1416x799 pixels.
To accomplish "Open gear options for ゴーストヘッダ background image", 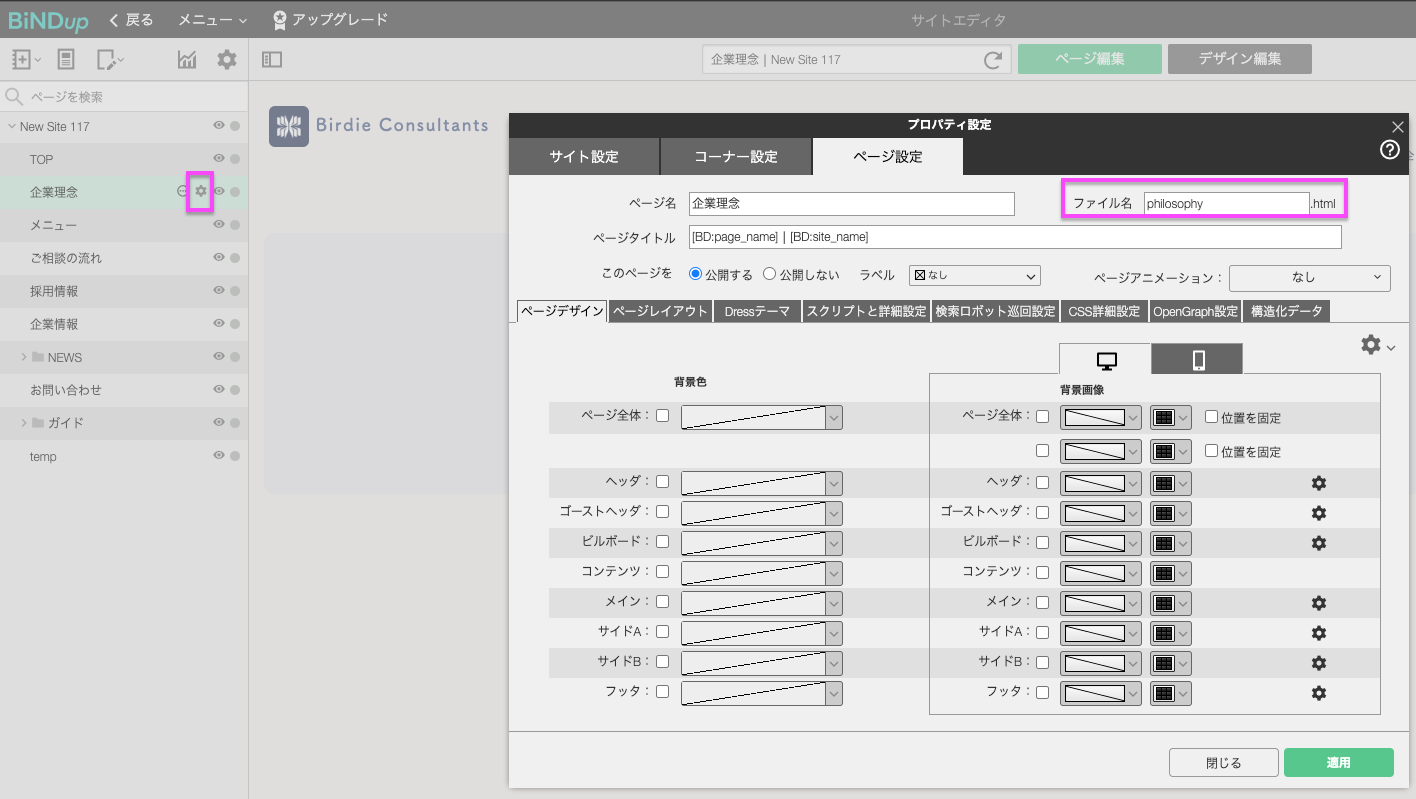I will (x=1319, y=513).
